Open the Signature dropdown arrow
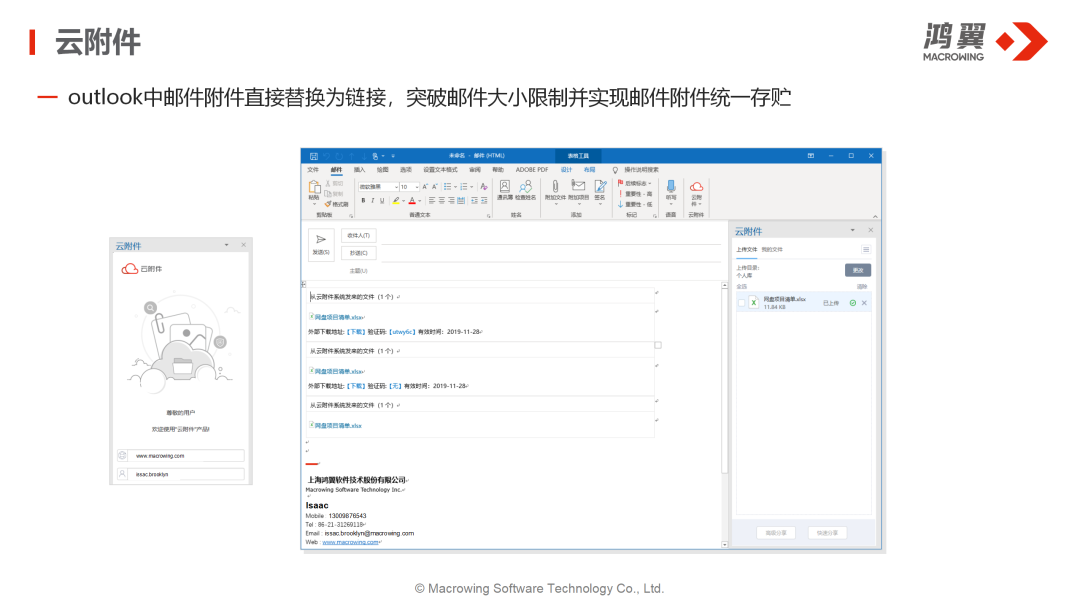 (x=600, y=204)
